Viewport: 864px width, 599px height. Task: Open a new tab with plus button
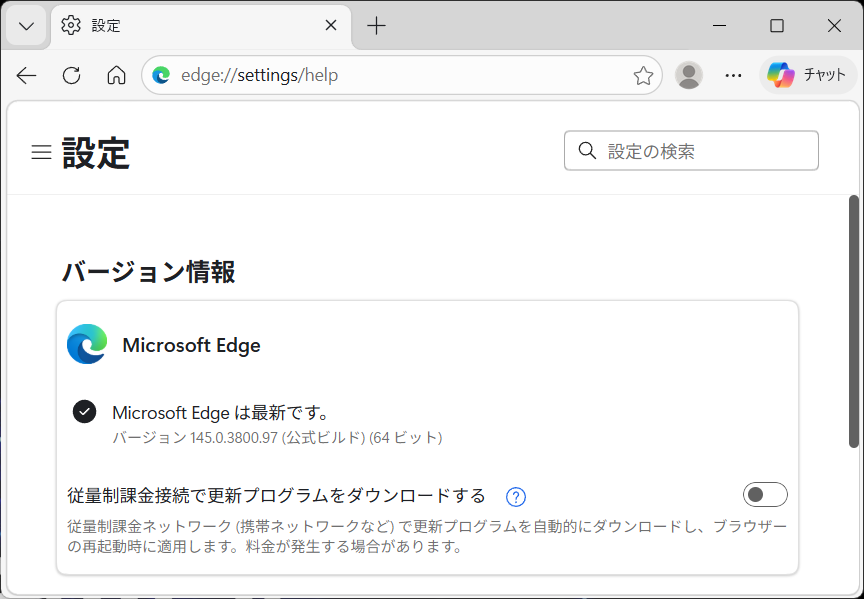(x=376, y=26)
